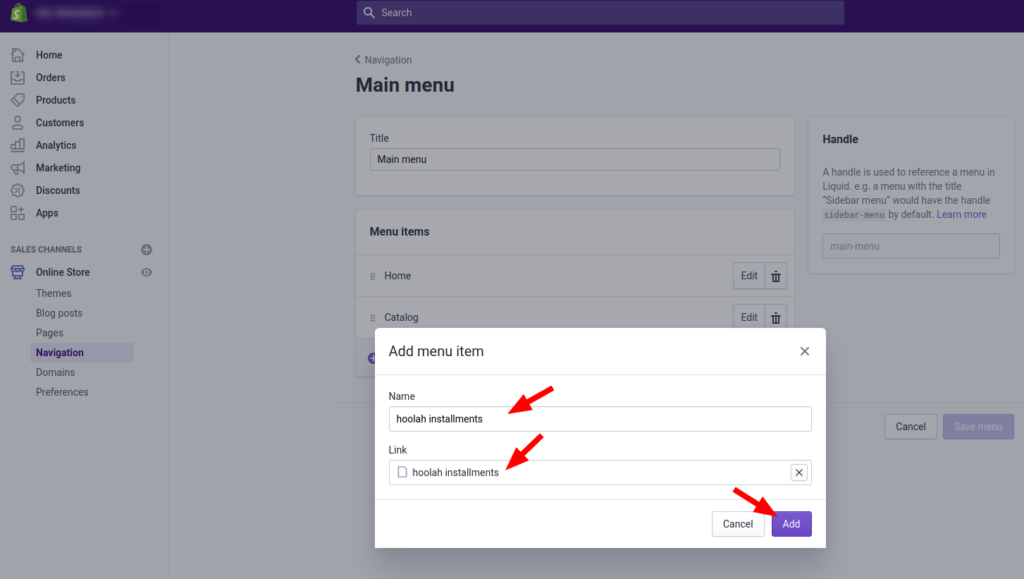
Task: Click the Discounts badge icon
Action: coord(18,191)
